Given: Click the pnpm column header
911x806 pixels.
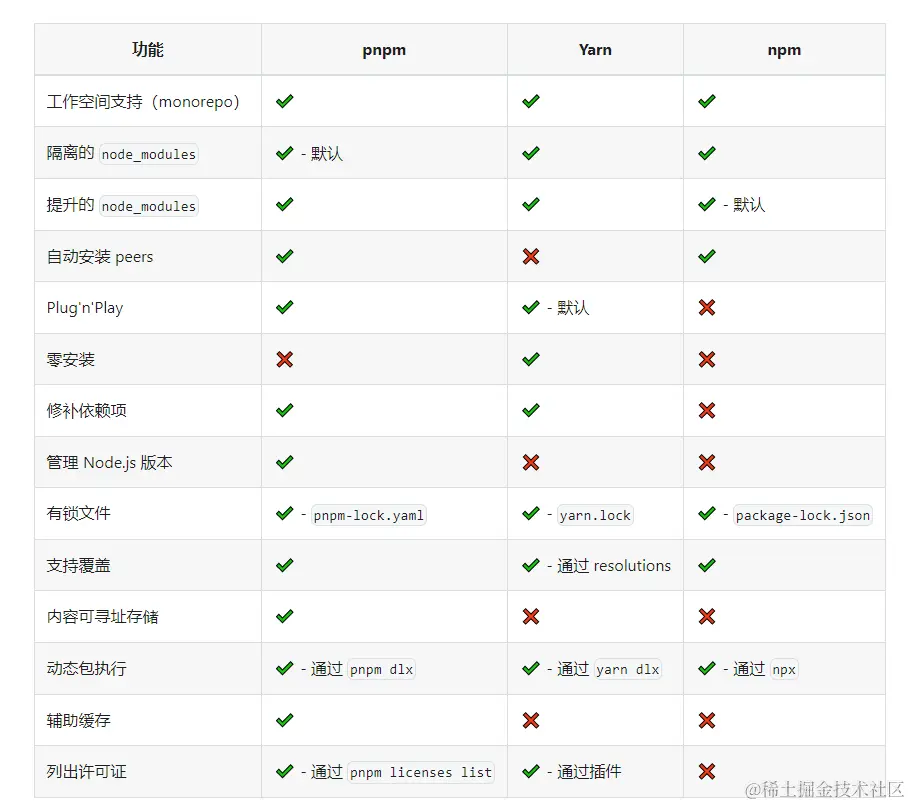Looking at the screenshot, I should point(384,50).
